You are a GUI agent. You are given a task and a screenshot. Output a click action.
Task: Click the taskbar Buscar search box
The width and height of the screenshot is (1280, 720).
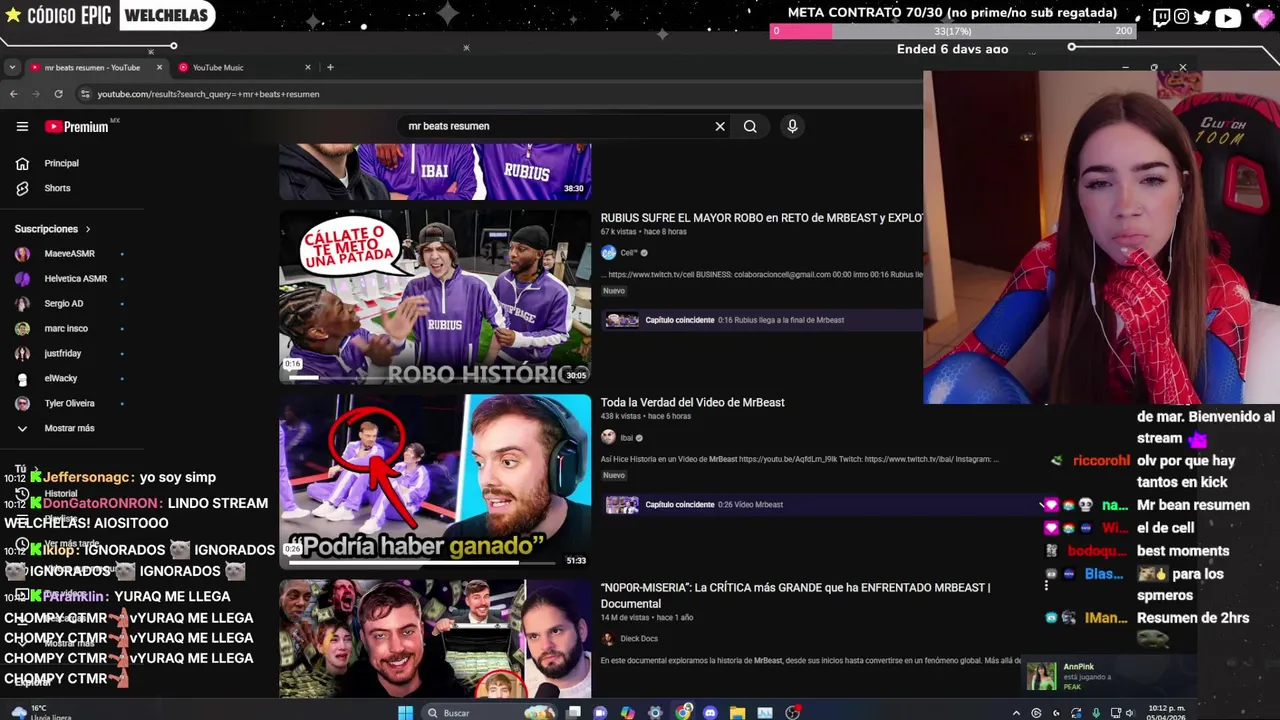(x=488, y=713)
